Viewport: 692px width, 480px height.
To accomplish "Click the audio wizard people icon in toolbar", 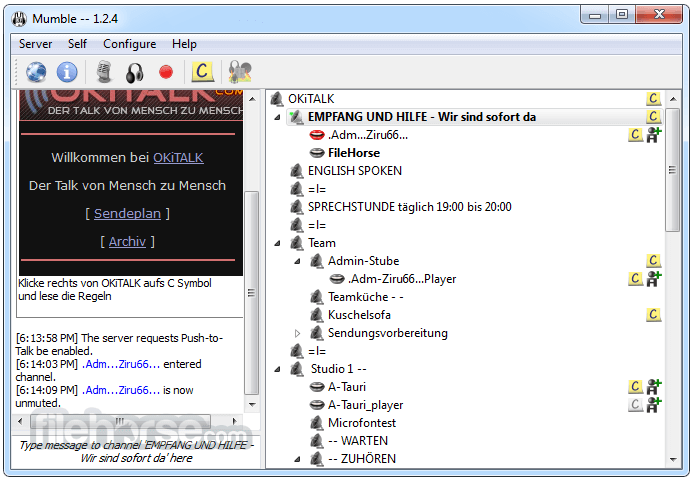I will 240,72.
